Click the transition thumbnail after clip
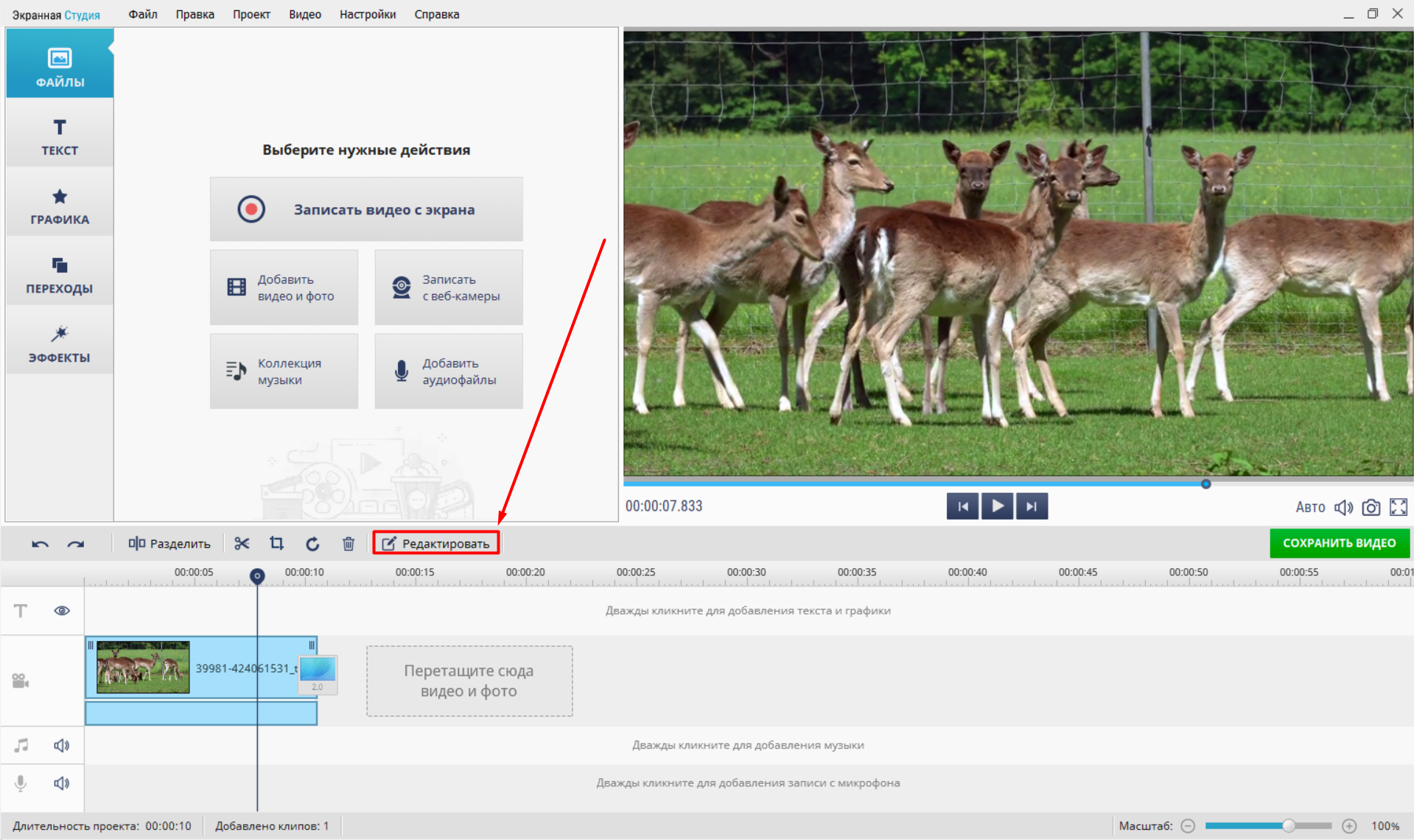Image resolution: width=1414 pixels, height=840 pixels. point(318,673)
